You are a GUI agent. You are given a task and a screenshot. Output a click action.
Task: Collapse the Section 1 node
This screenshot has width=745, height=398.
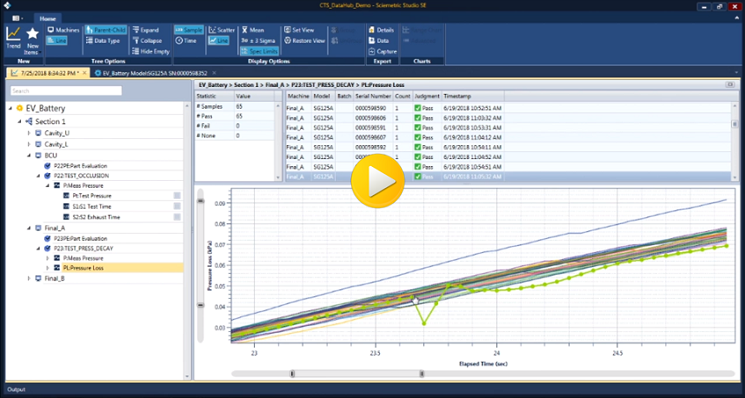[x=19, y=122]
